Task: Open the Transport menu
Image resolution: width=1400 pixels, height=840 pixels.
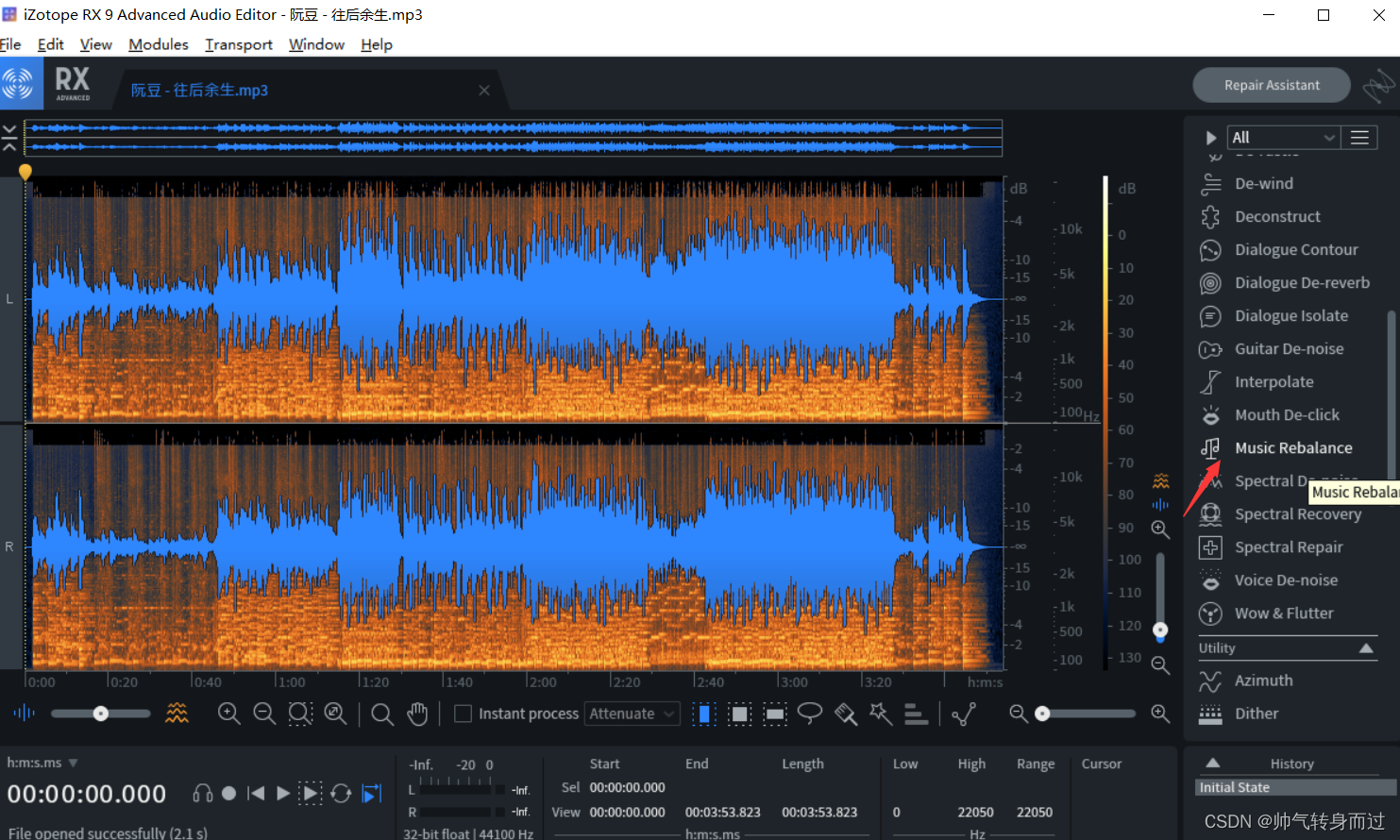Action: click(239, 44)
